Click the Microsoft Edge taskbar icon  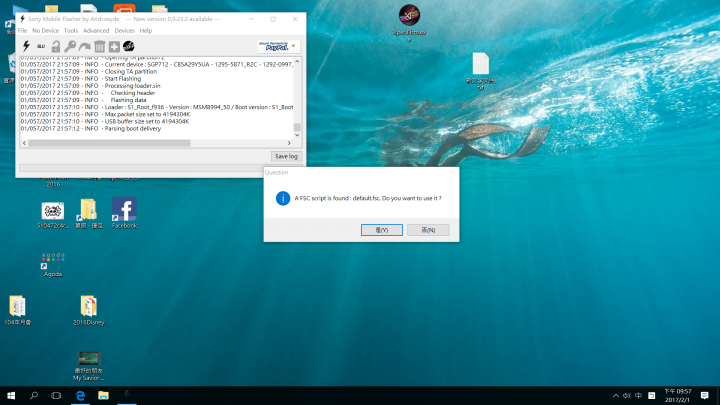click(x=80, y=395)
